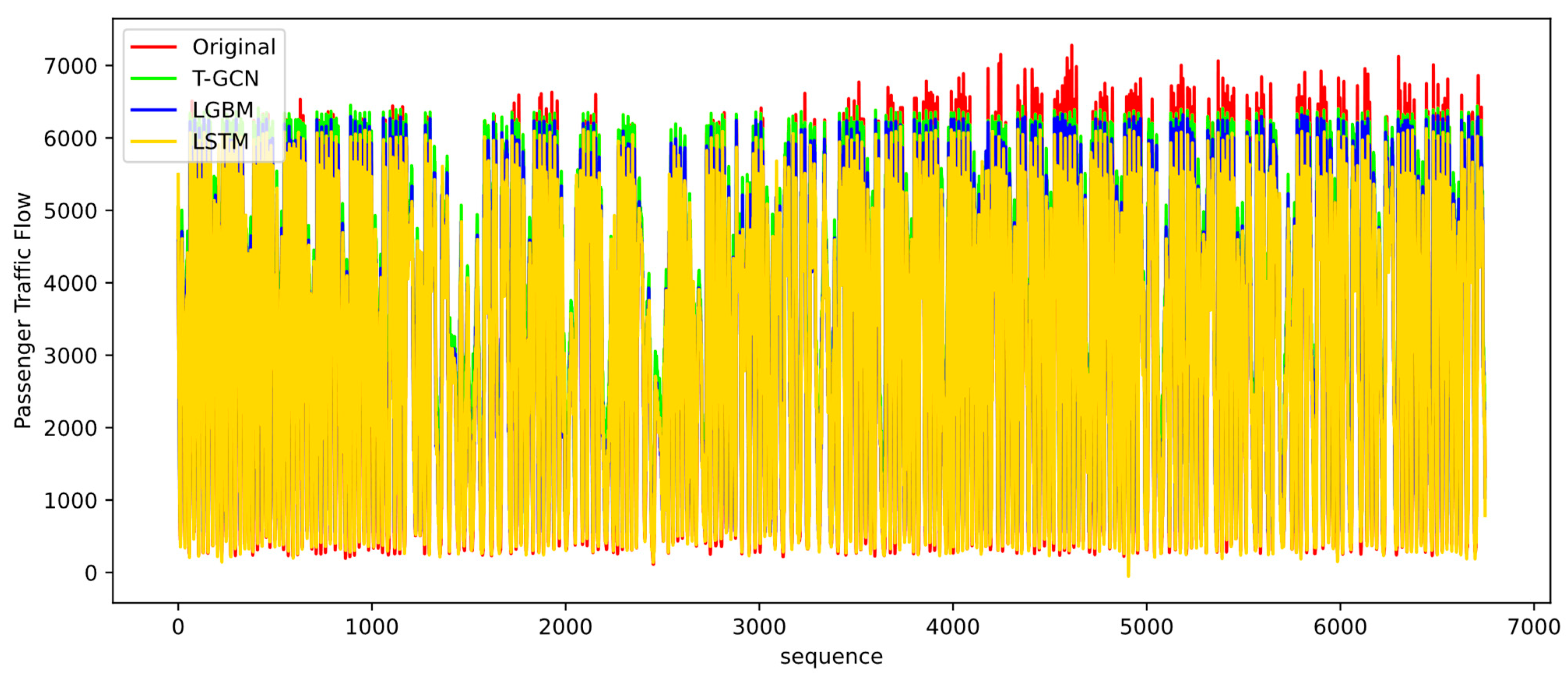Image resolution: width=1568 pixels, height=678 pixels.
Task: Click the 7000 tick label on the x-axis
Action: point(1533,627)
